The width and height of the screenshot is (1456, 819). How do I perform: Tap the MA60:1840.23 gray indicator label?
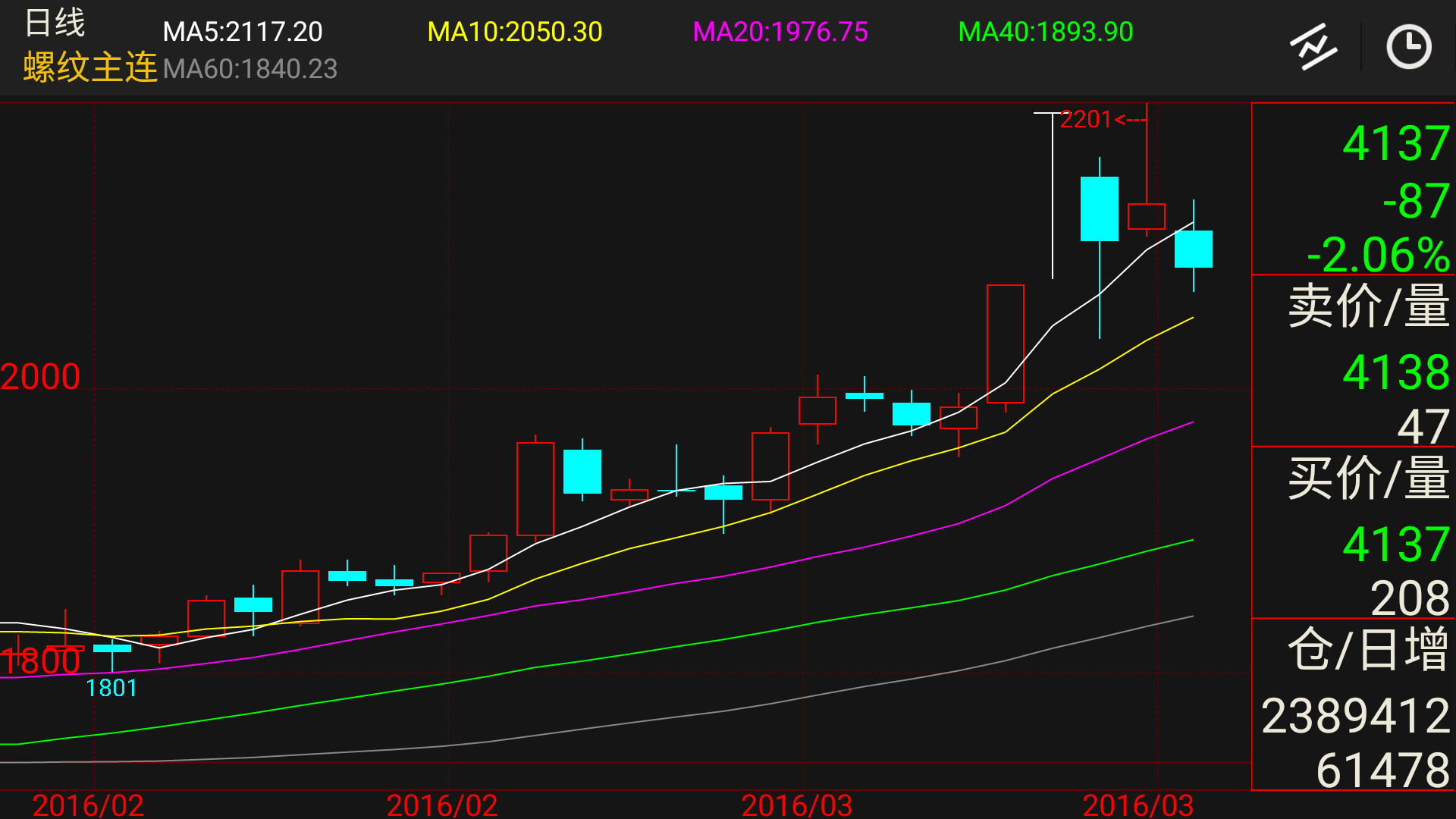pyautogui.click(x=249, y=69)
